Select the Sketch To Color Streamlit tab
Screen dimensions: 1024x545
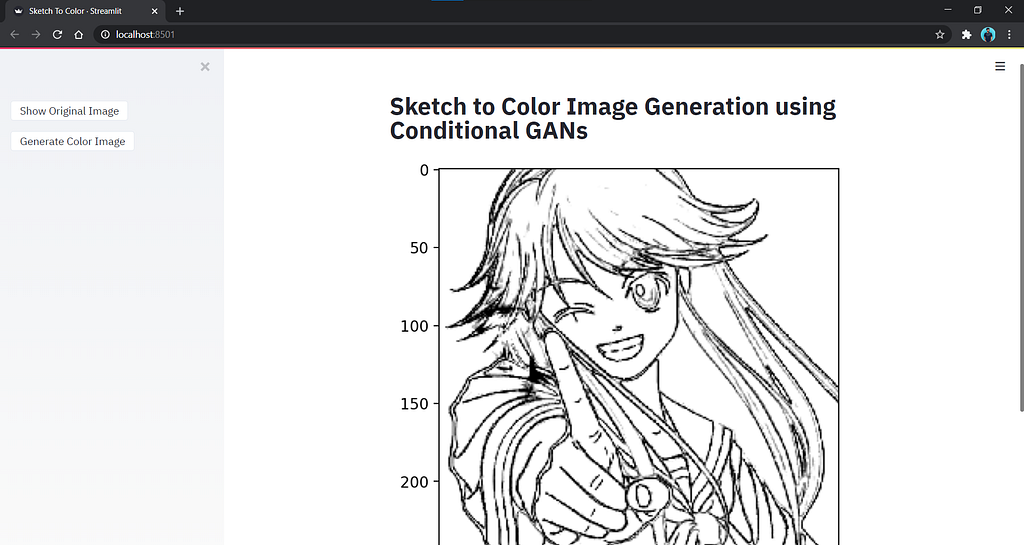(85, 11)
